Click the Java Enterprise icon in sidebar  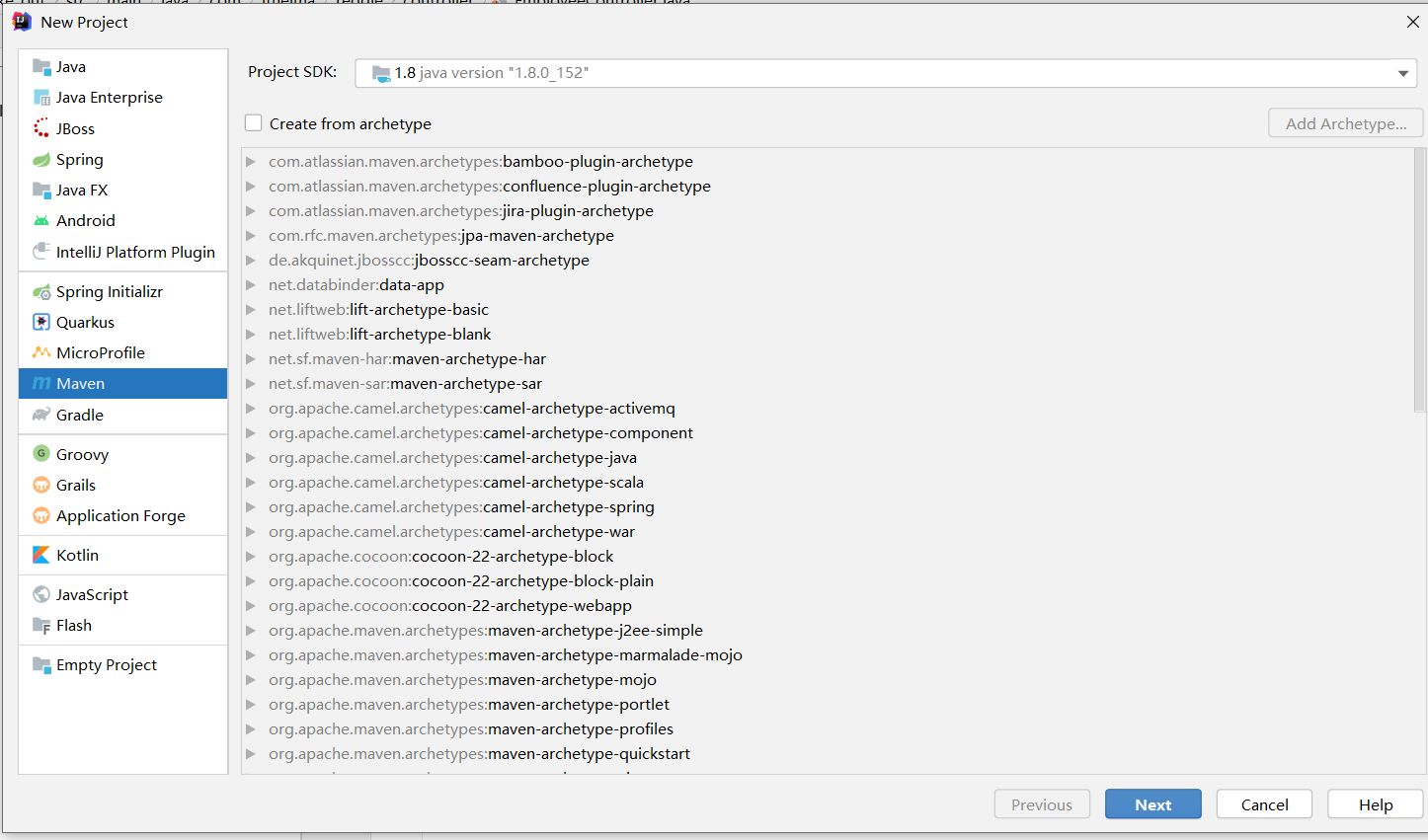coord(41,98)
